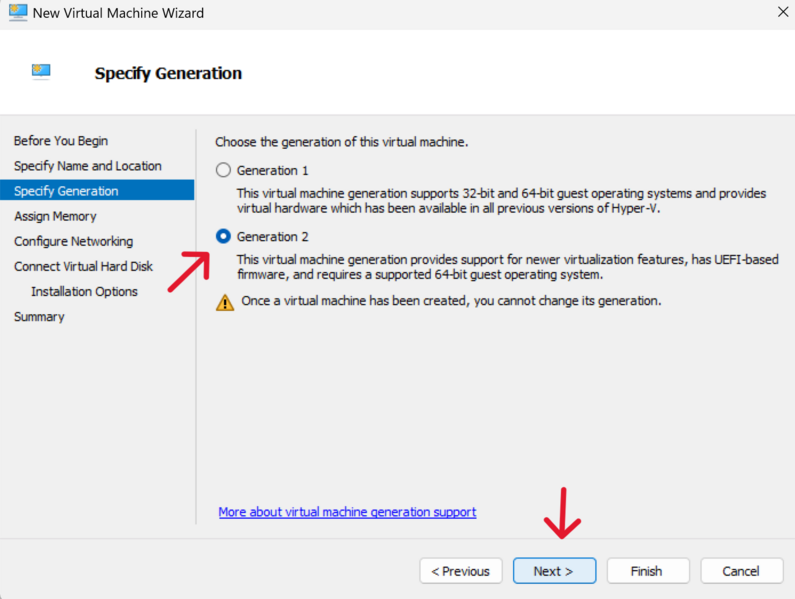This screenshot has width=795, height=599.
Task: Click the yellow warning triangle icon
Action: pos(225,302)
